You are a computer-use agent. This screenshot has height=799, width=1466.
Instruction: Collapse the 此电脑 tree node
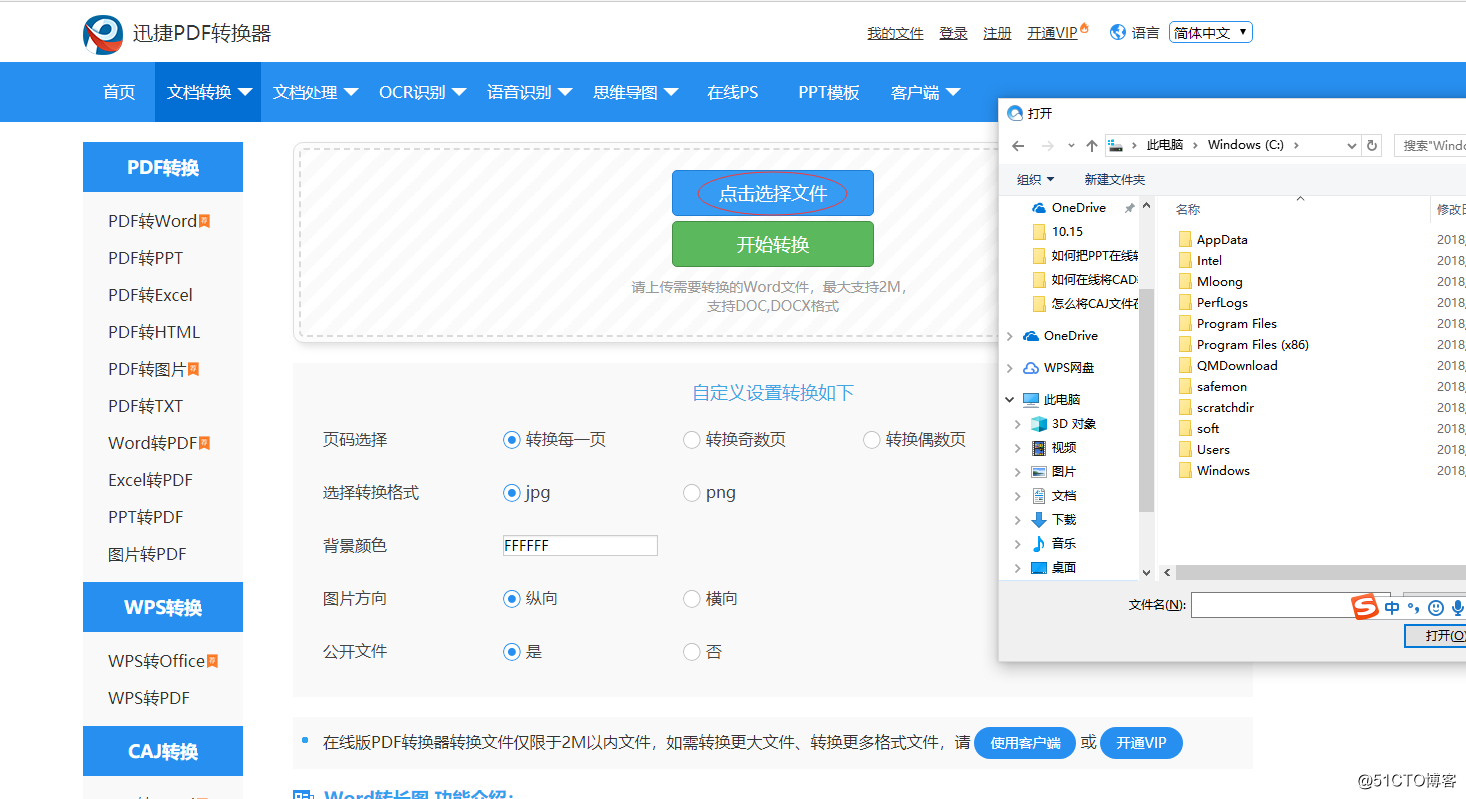point(1010,400)
